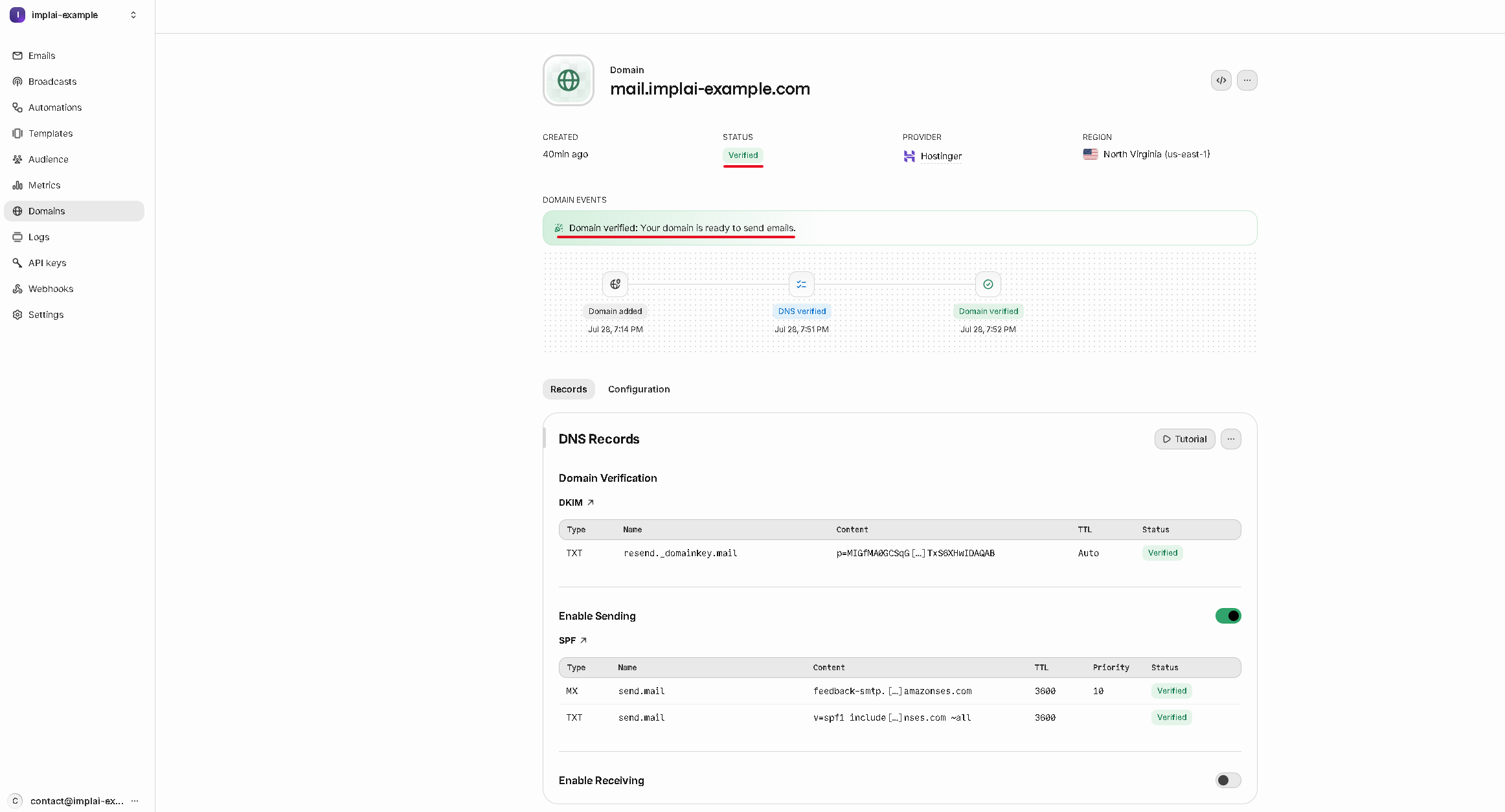Open the API keys page
The image size is (1505, 812).
[74, 263]
